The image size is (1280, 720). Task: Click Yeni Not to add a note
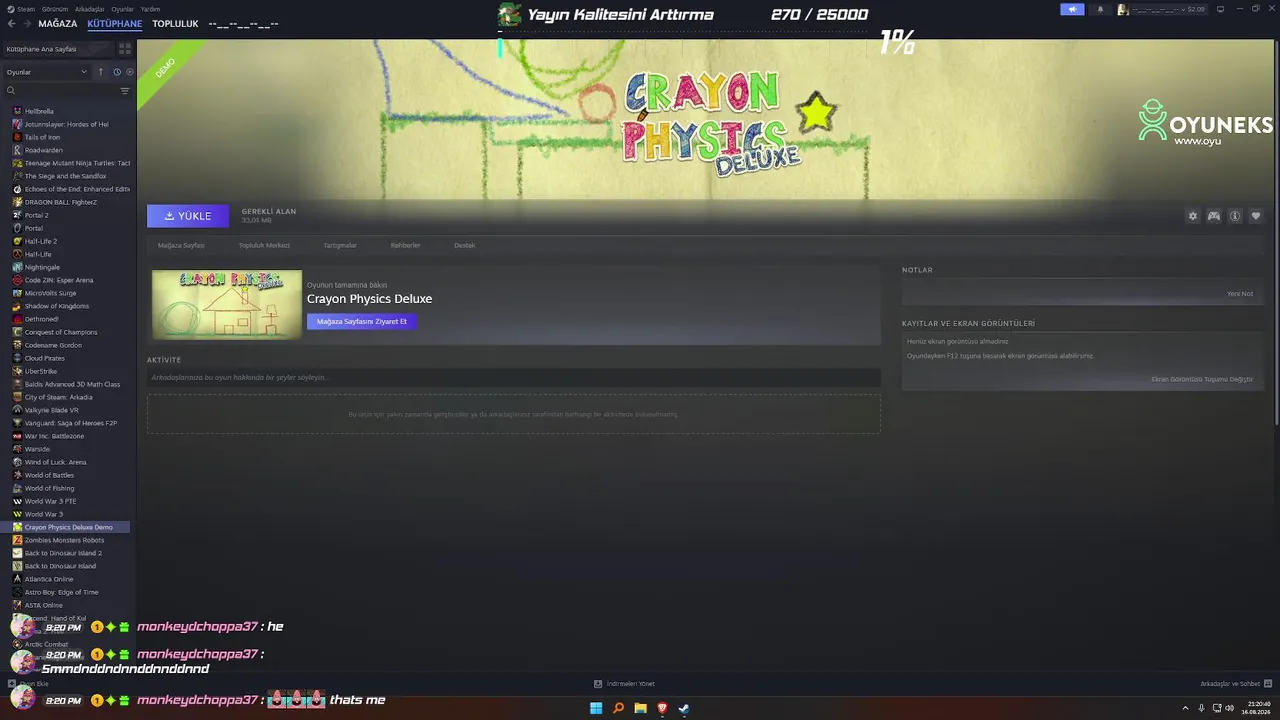pyautogui.click(x=1240, y=294)
